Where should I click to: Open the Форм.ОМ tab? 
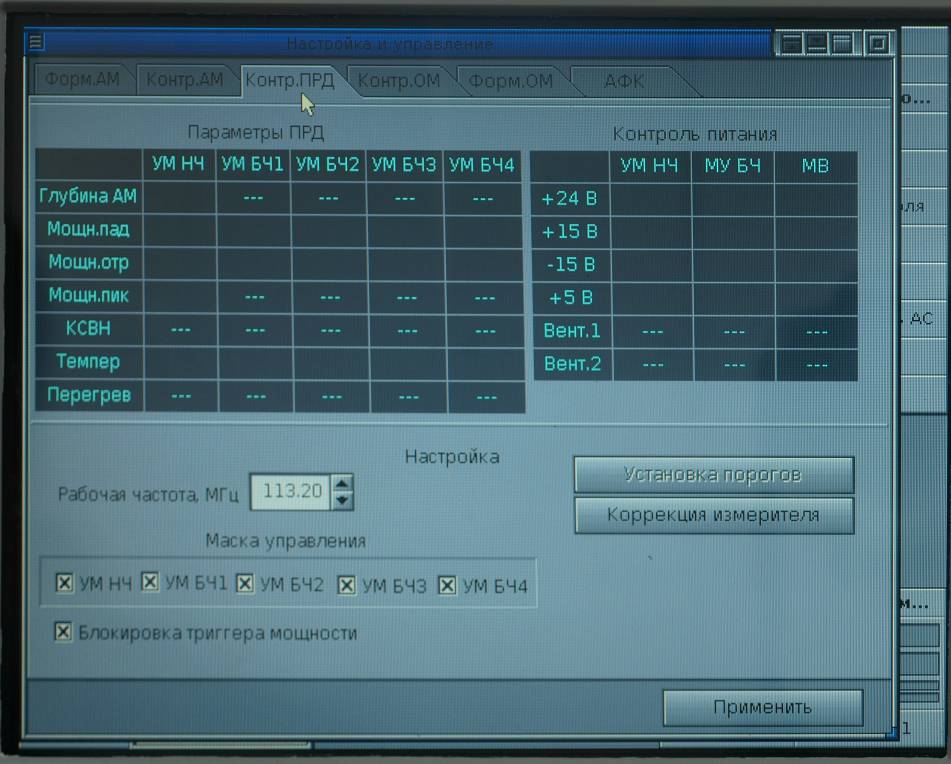[x=511, y=81]
